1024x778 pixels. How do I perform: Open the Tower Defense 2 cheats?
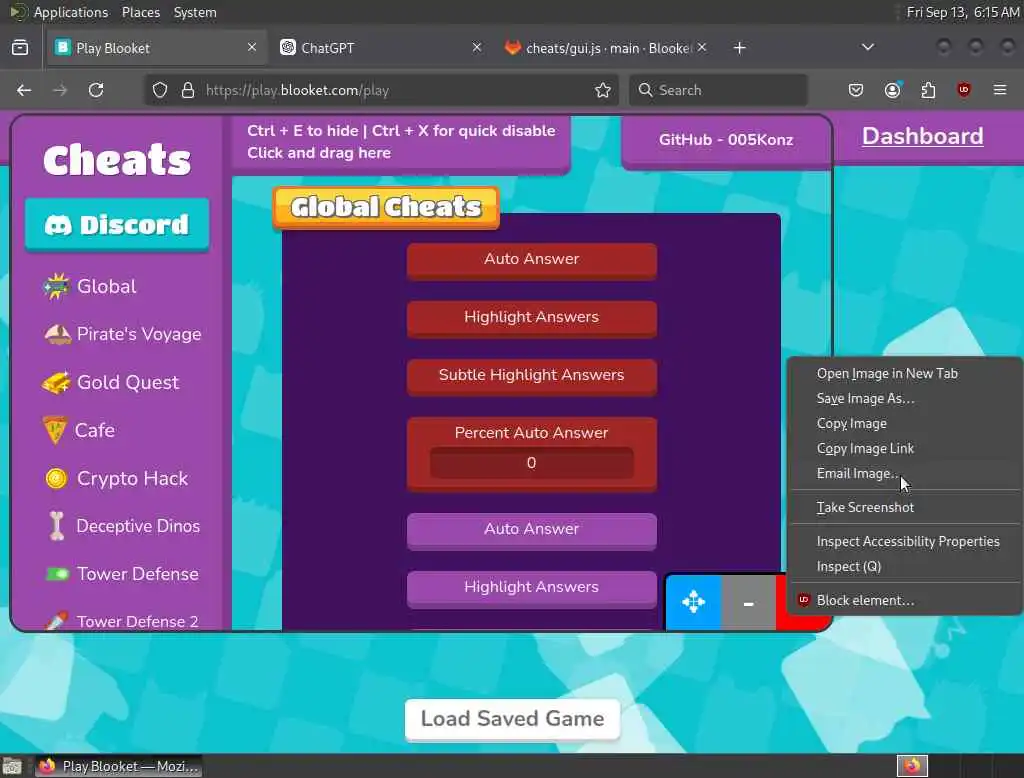[121, 621]
